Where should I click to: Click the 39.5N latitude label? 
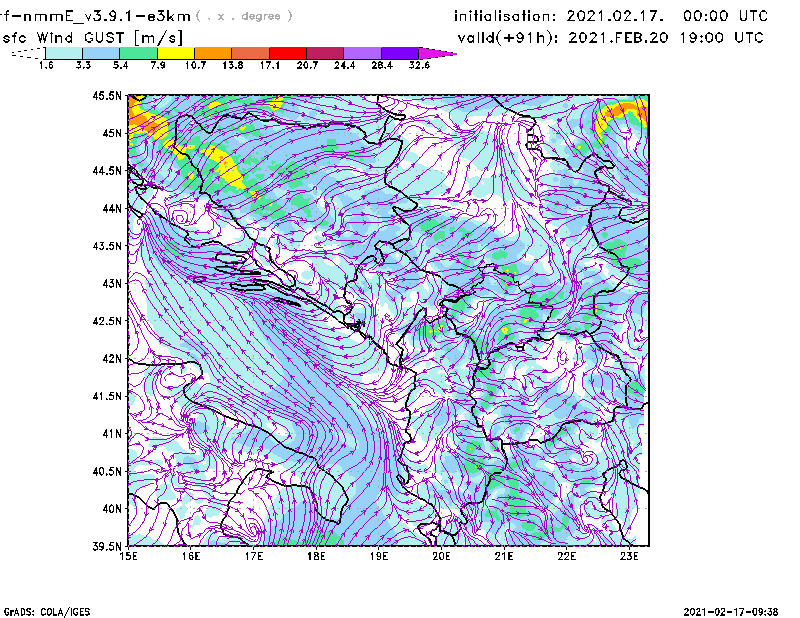click(107, 547)
